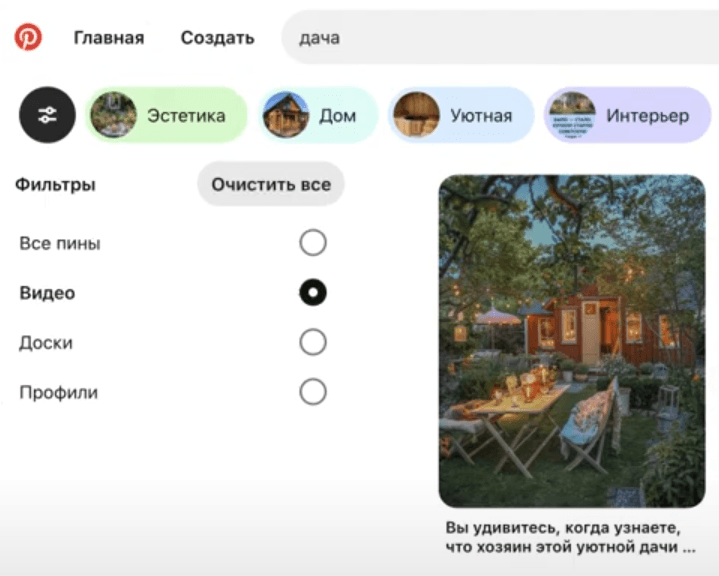
Task: Click the Доски filter label
Action: click(46, 343)
